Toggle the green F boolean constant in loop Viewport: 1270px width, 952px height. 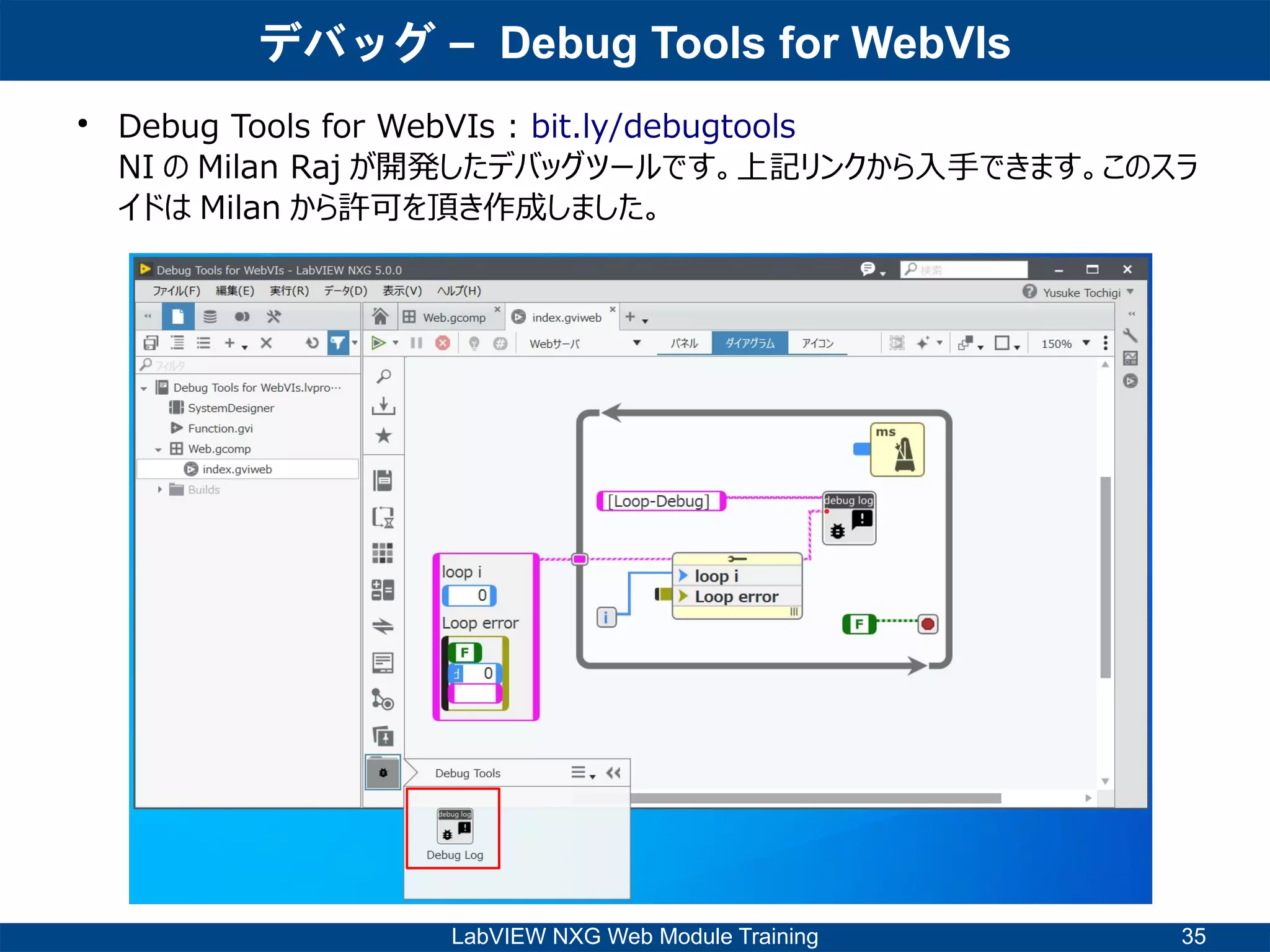tap(858, 624)
